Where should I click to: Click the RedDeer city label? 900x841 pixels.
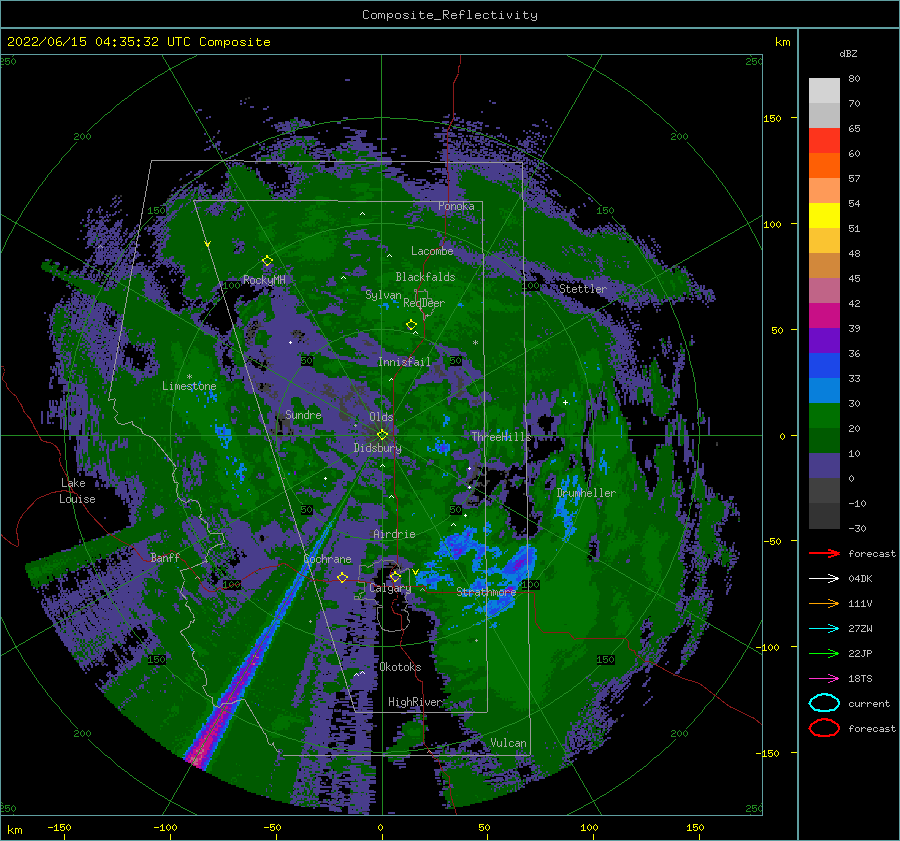tap(424, 303)
